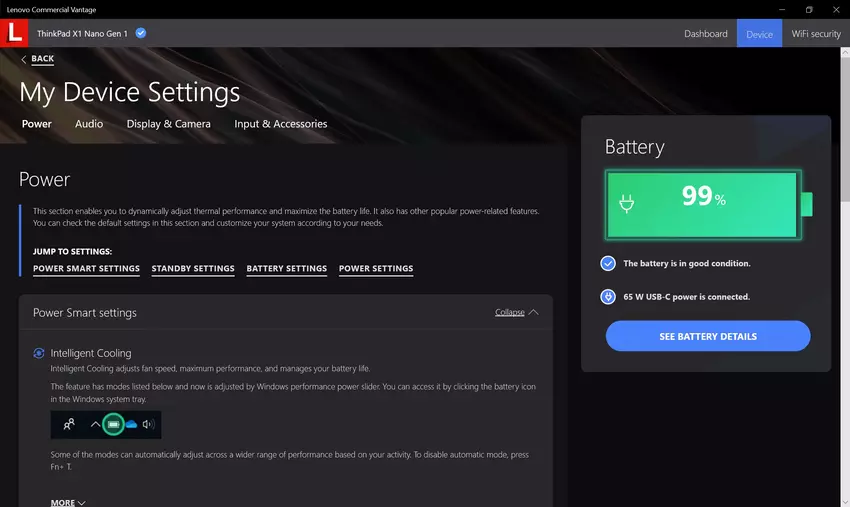Click the highlighted battery icon in tray illustration
The height and width of the screenshot is (507, 850).
[113, 424]
